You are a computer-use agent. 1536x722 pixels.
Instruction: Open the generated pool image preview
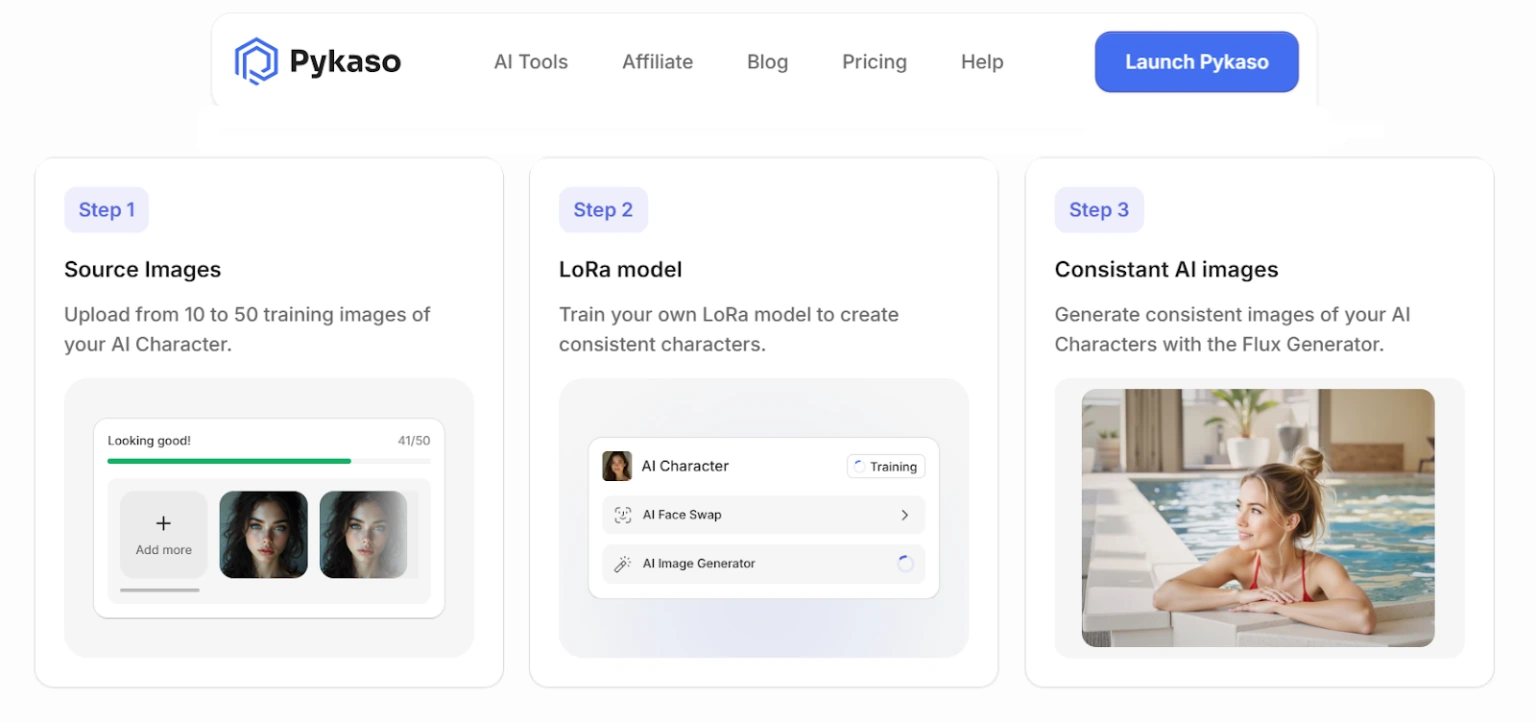click(x=1258, y=517)
